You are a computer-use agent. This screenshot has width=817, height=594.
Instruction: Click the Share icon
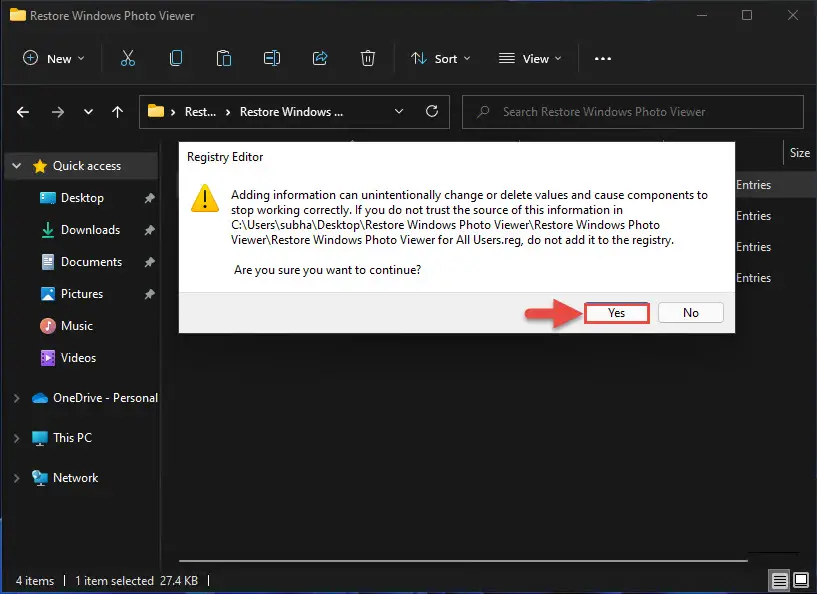click(x=320, y=58)
